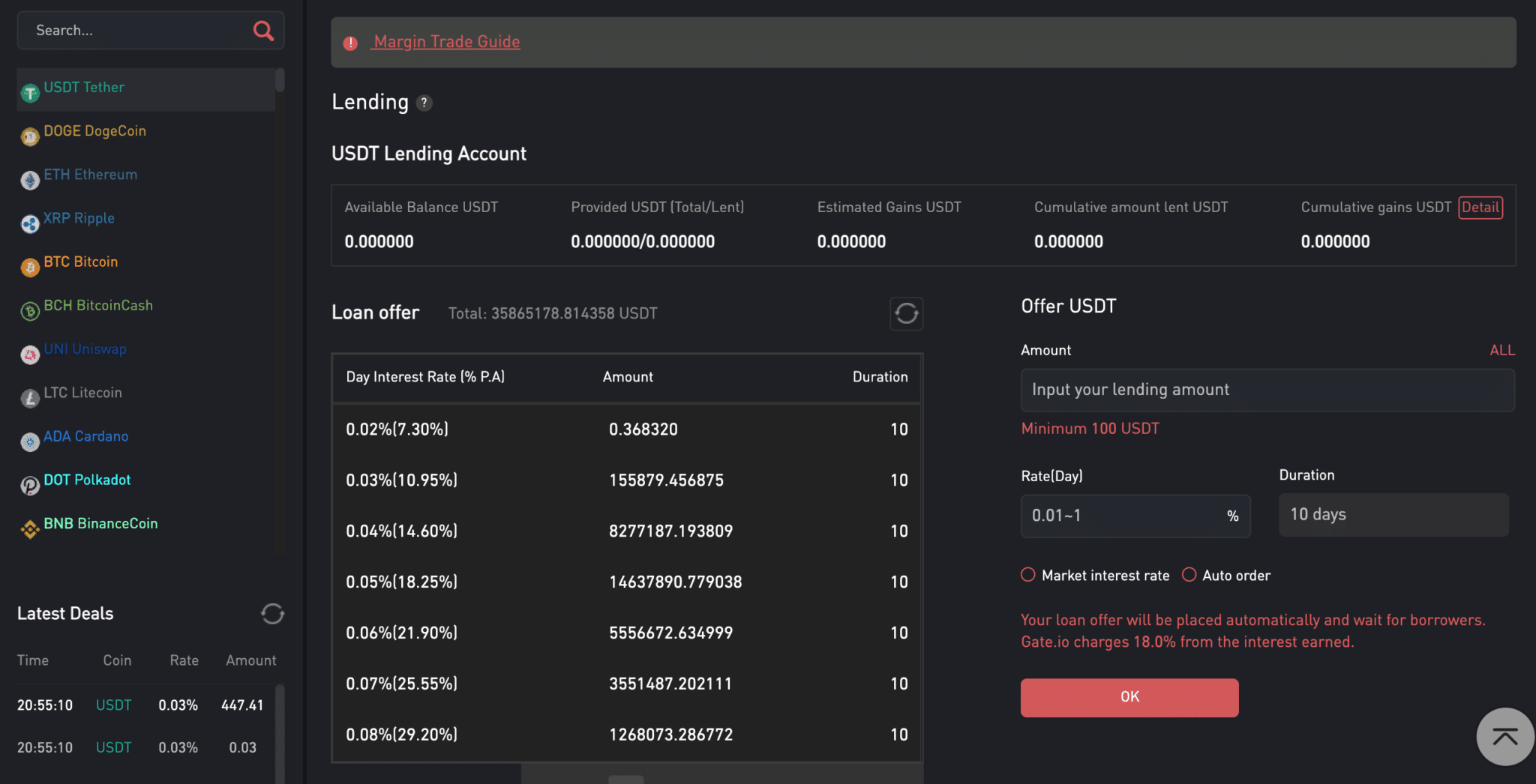Refresh the Latest Deals list

(x=272, y=614)
